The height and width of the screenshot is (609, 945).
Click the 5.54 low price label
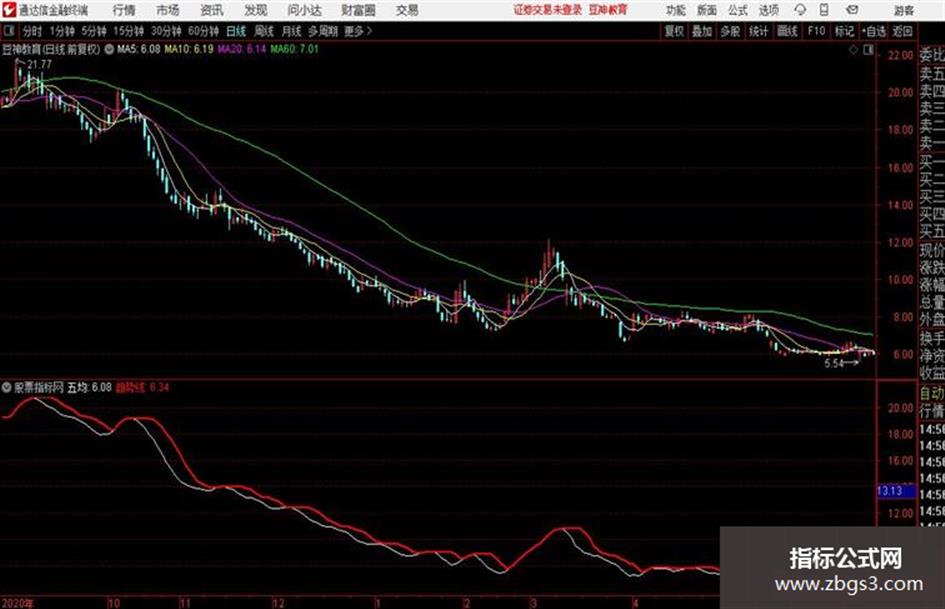(834, 364)
